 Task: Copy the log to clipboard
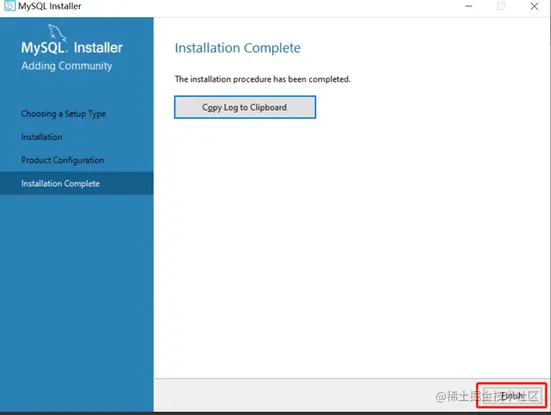click(x=245, y=107)
